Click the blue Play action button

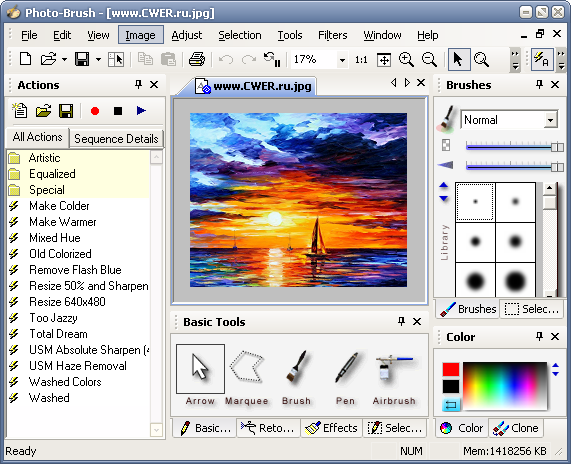tap(141, 111)
